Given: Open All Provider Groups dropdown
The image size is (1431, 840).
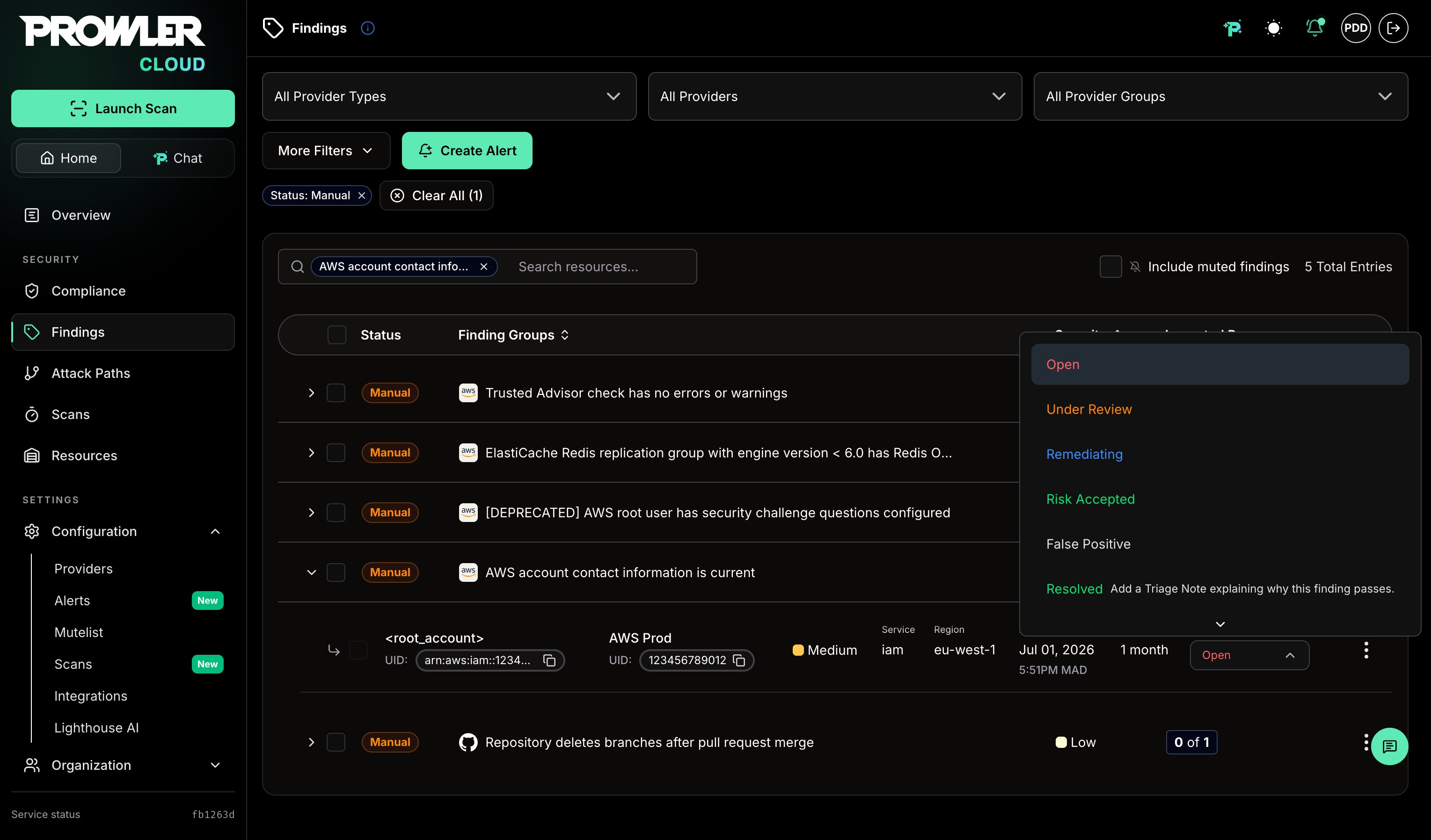Looking at the screenshot, I should pyautogui.click(x=1220, y=96).
